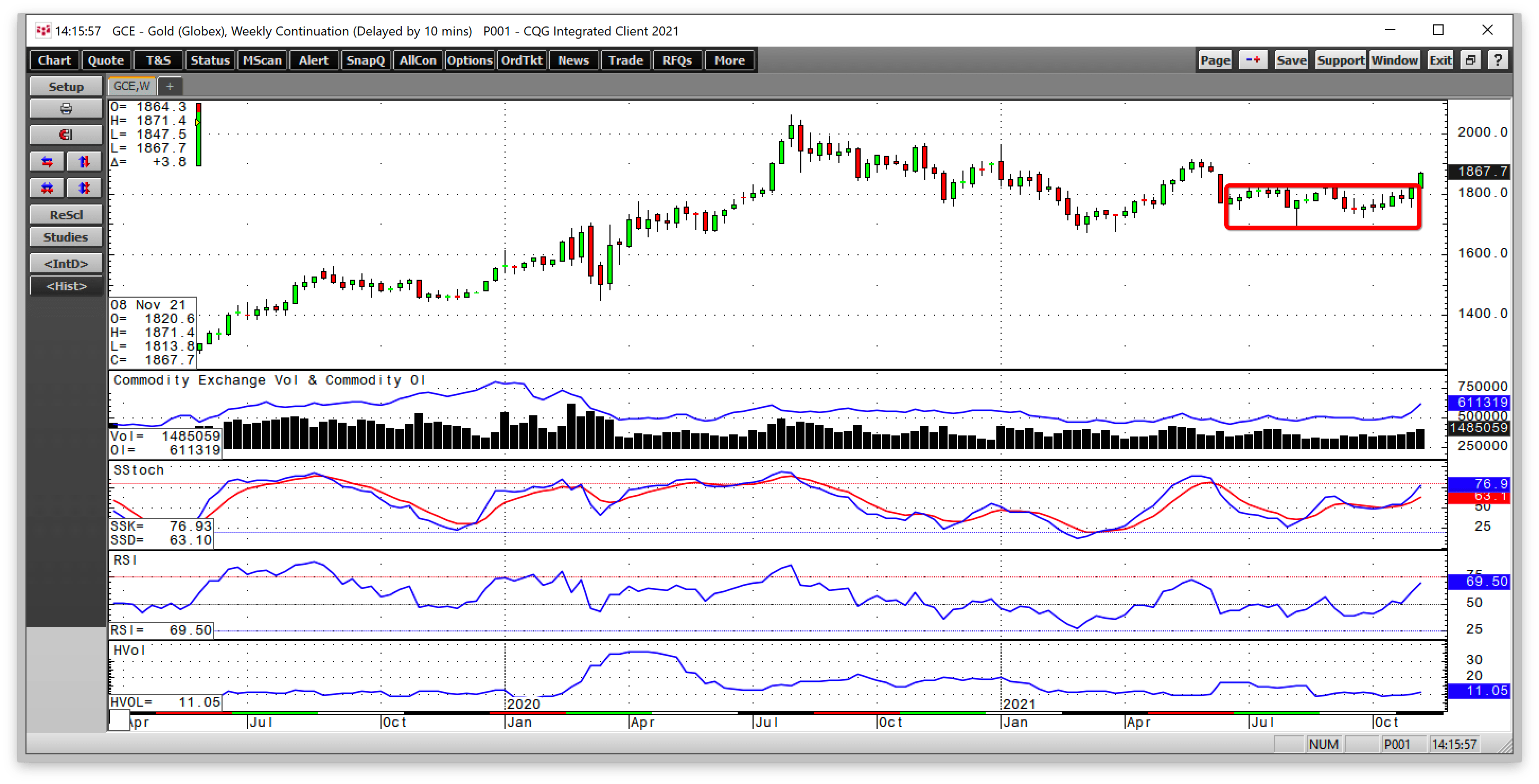Click the 08 Nov 21 date readout

pyautogui.click(x=148, y=305)
